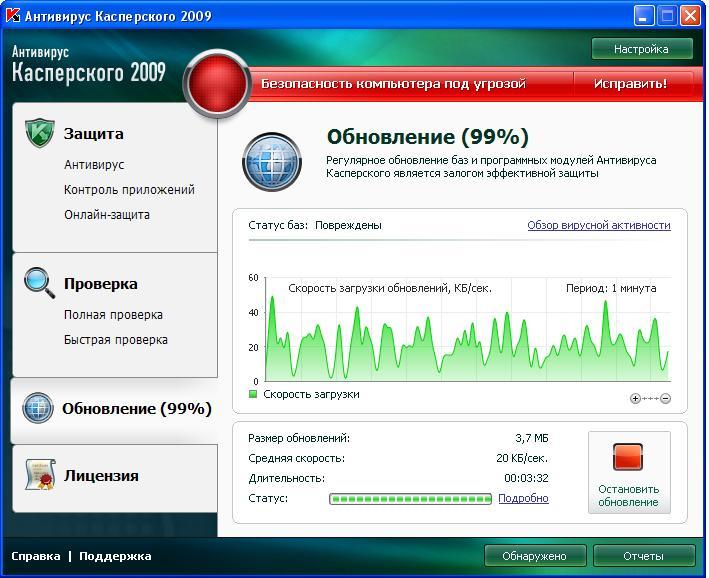Click the 3,7 МБ update size value
The width and height of the screenshot is (709, 578).
click(x=532, y=438)
